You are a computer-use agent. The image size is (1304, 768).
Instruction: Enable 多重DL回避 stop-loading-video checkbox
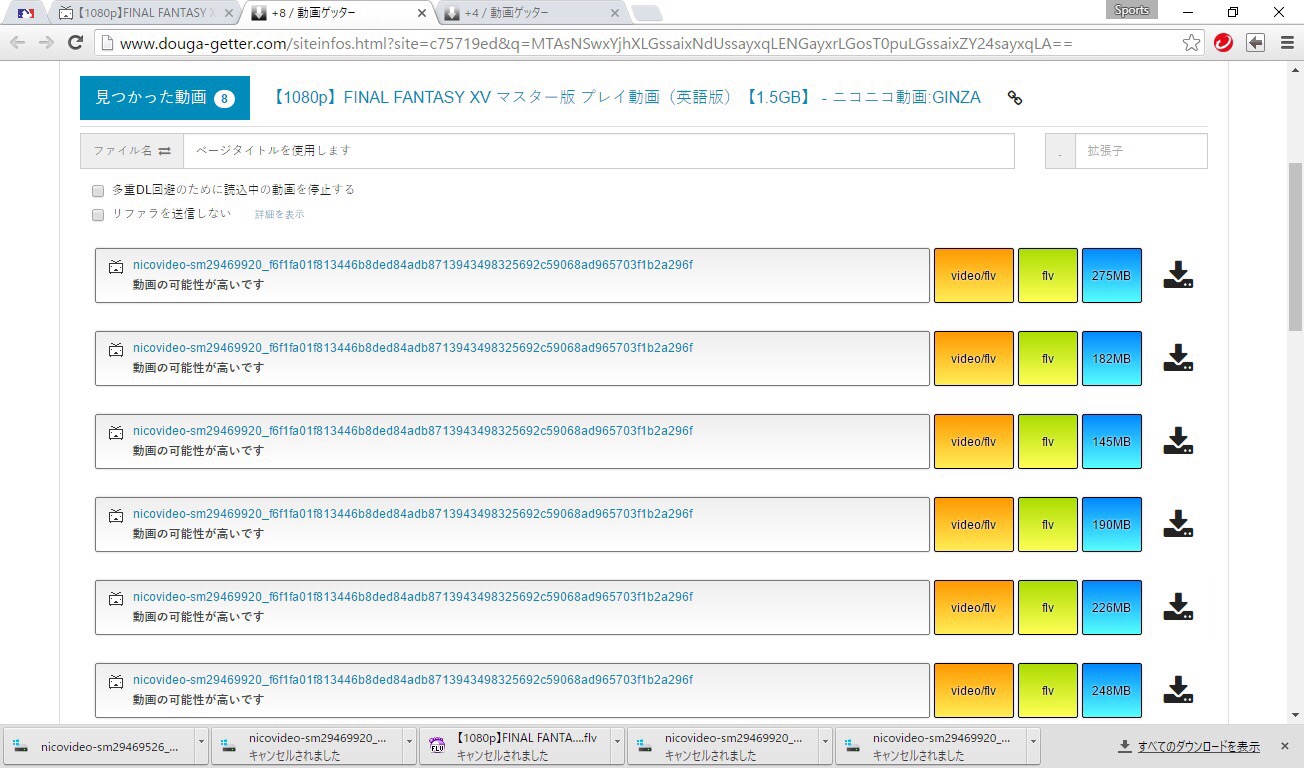click(x=98, y=190)
